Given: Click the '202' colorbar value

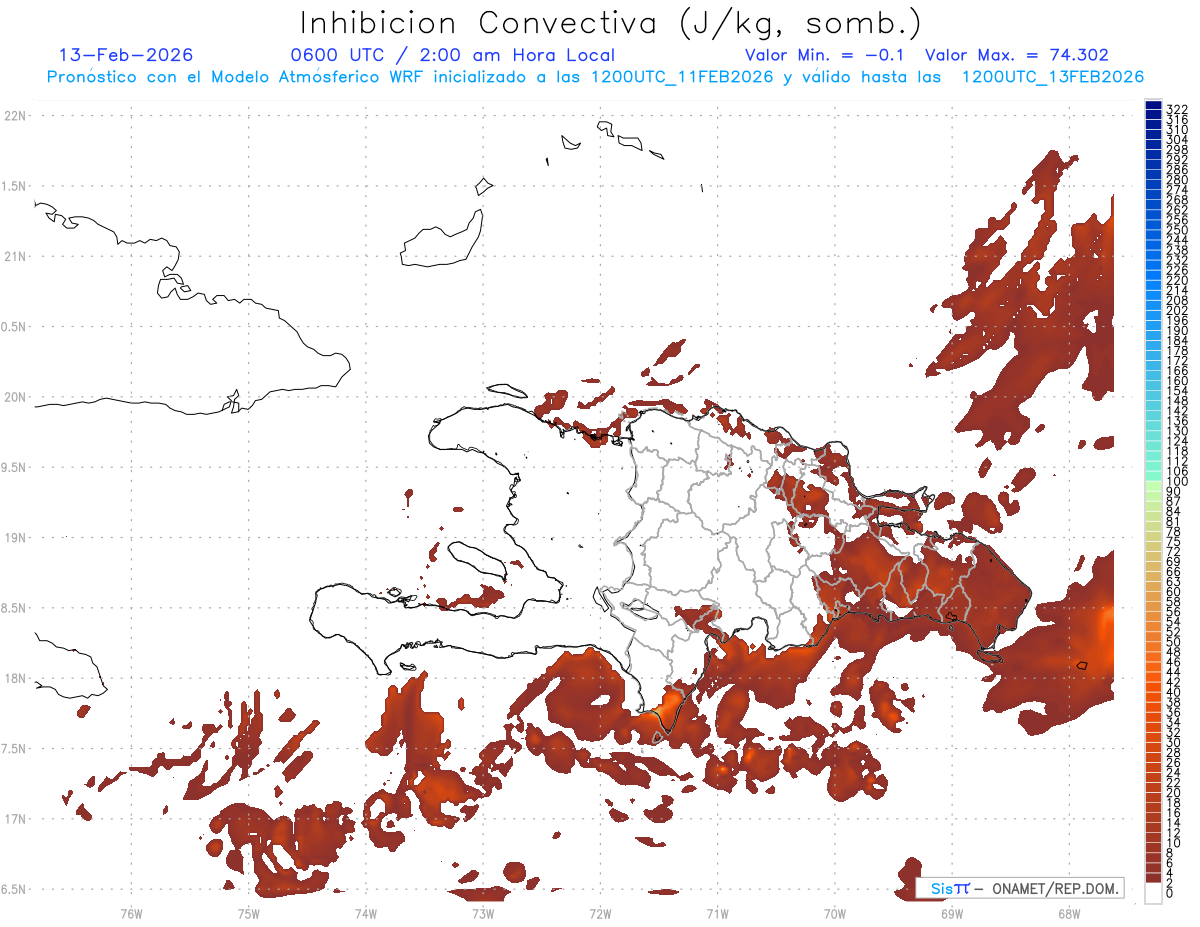Looking at the screenshot, I should (1176, 310).
